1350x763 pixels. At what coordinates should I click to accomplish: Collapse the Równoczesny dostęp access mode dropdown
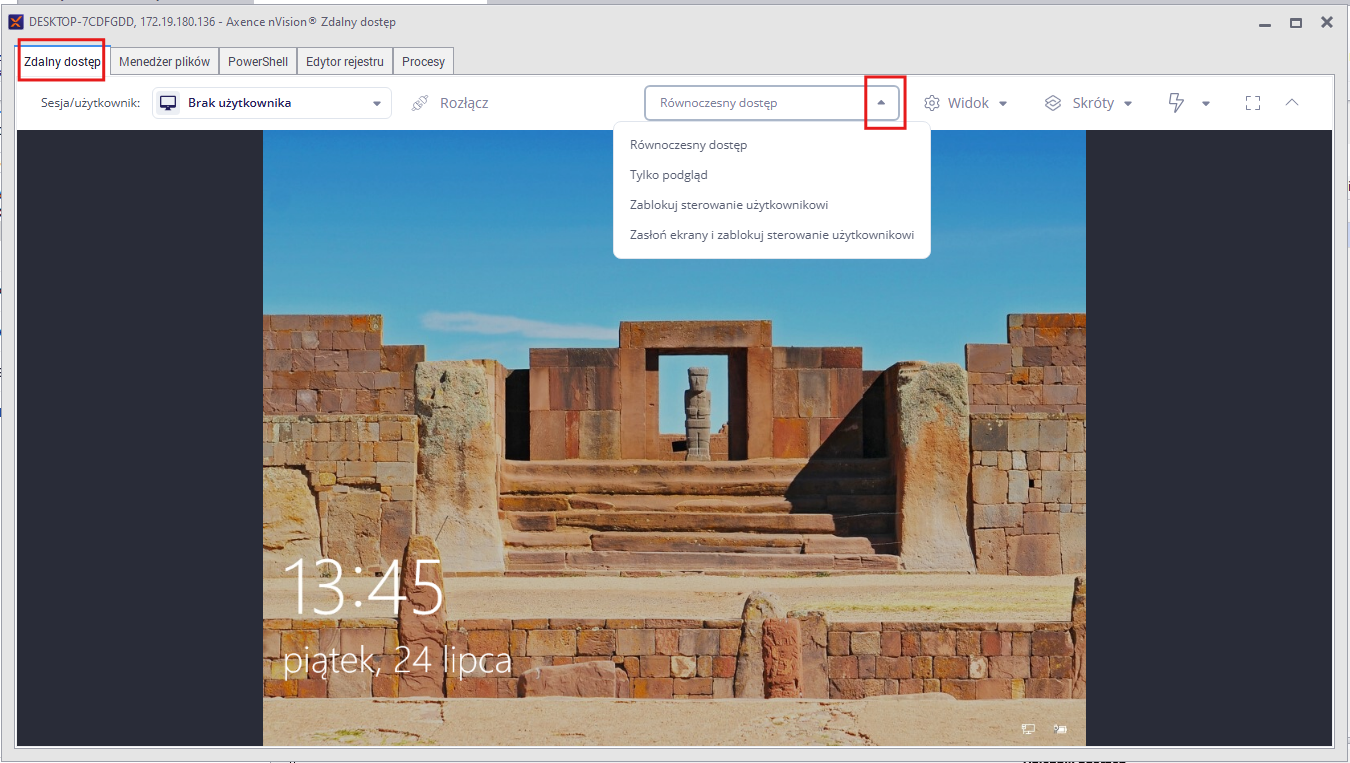click(881, 103)
